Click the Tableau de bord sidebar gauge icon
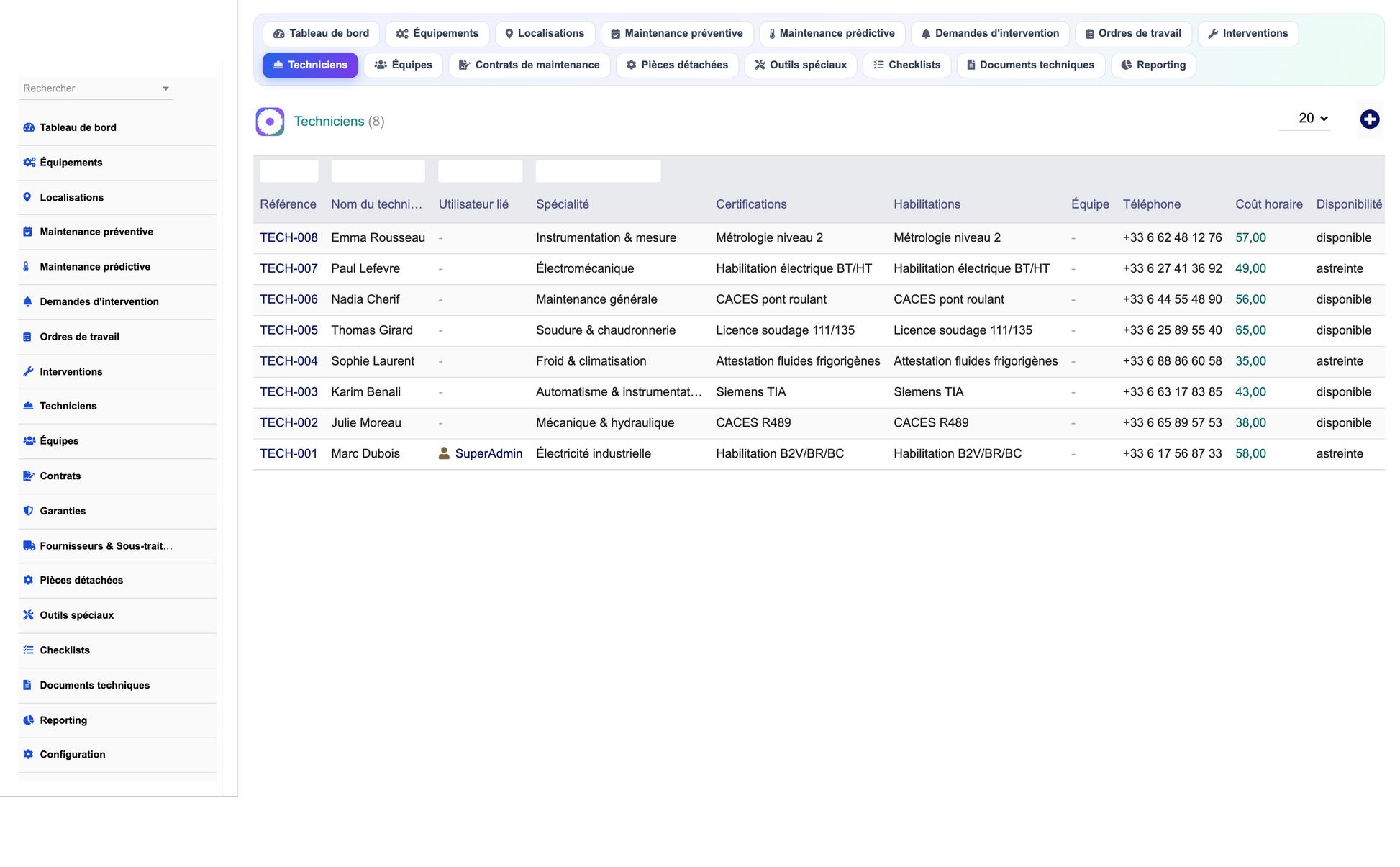The width and height of the screenshot is (1400, 867). click(29, 127)
